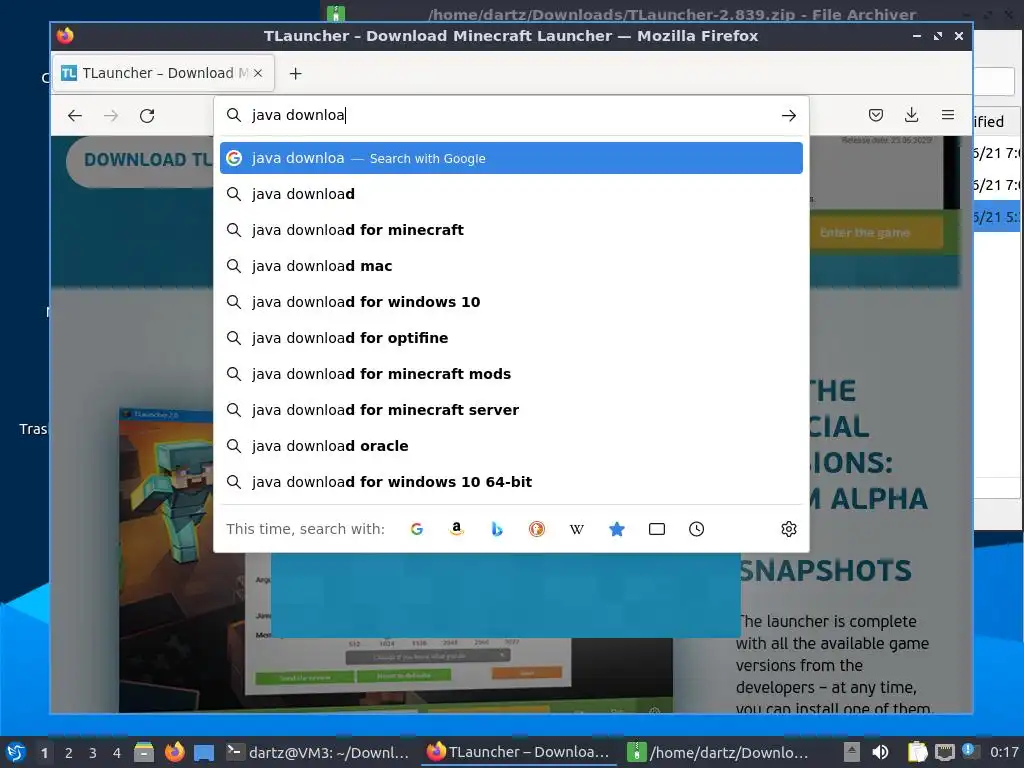Switch to the dartz@VM3 terminal task
Image resolution: width=1024 pixels, height=768 pixels.
(x=318, y=752)
